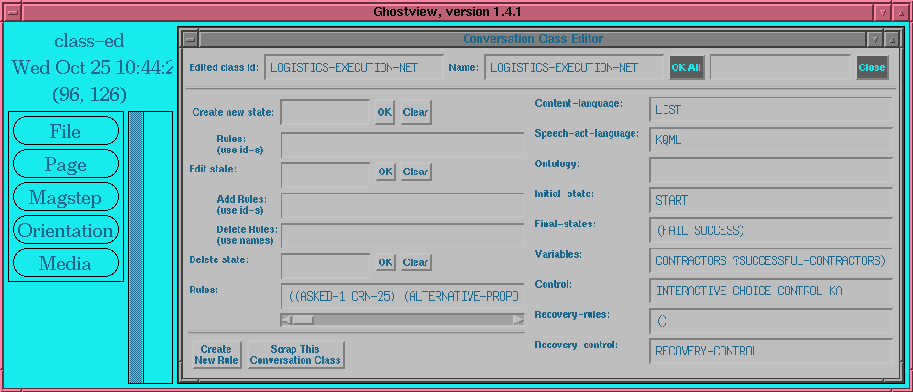The image size is (913, 392).
Task: Focus the Control field
Action: pyautogui.click(x=771, y=291)
